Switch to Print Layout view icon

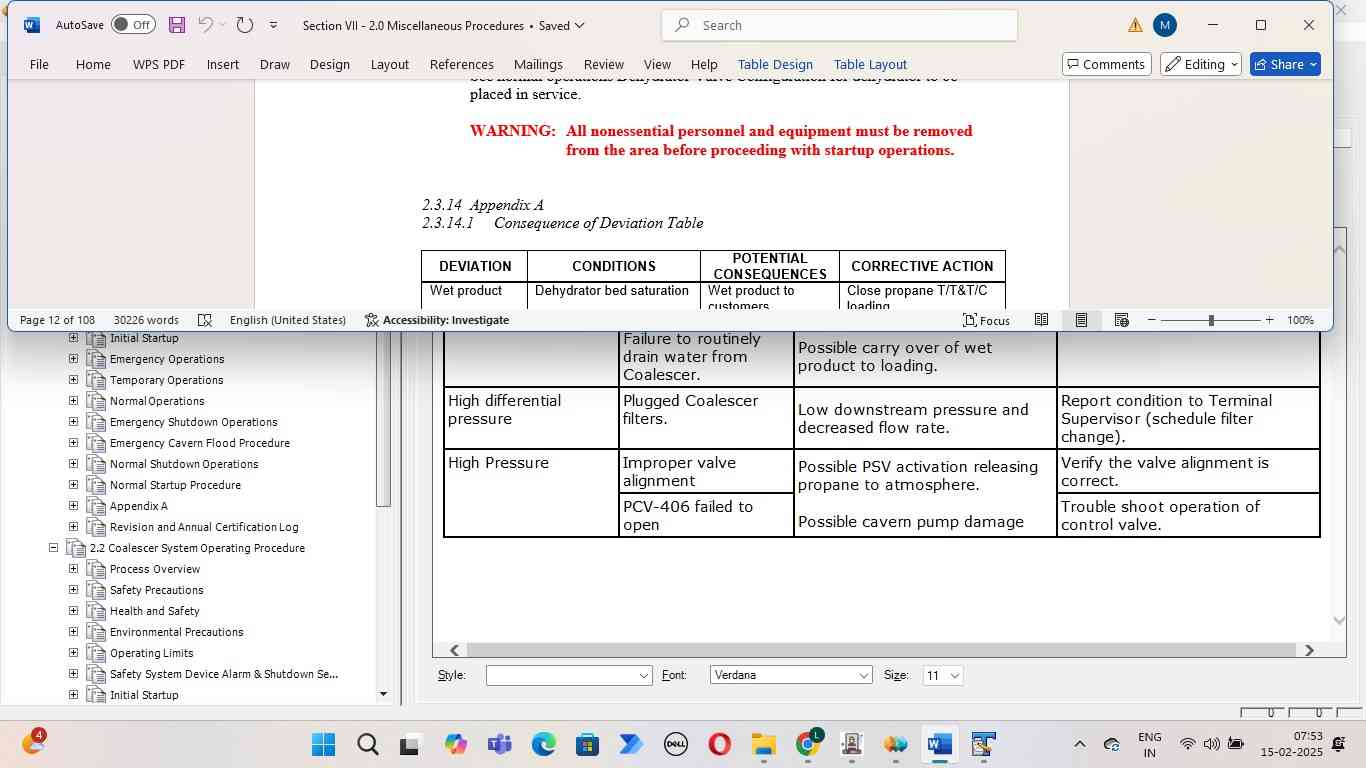(x=1081, y=320)
